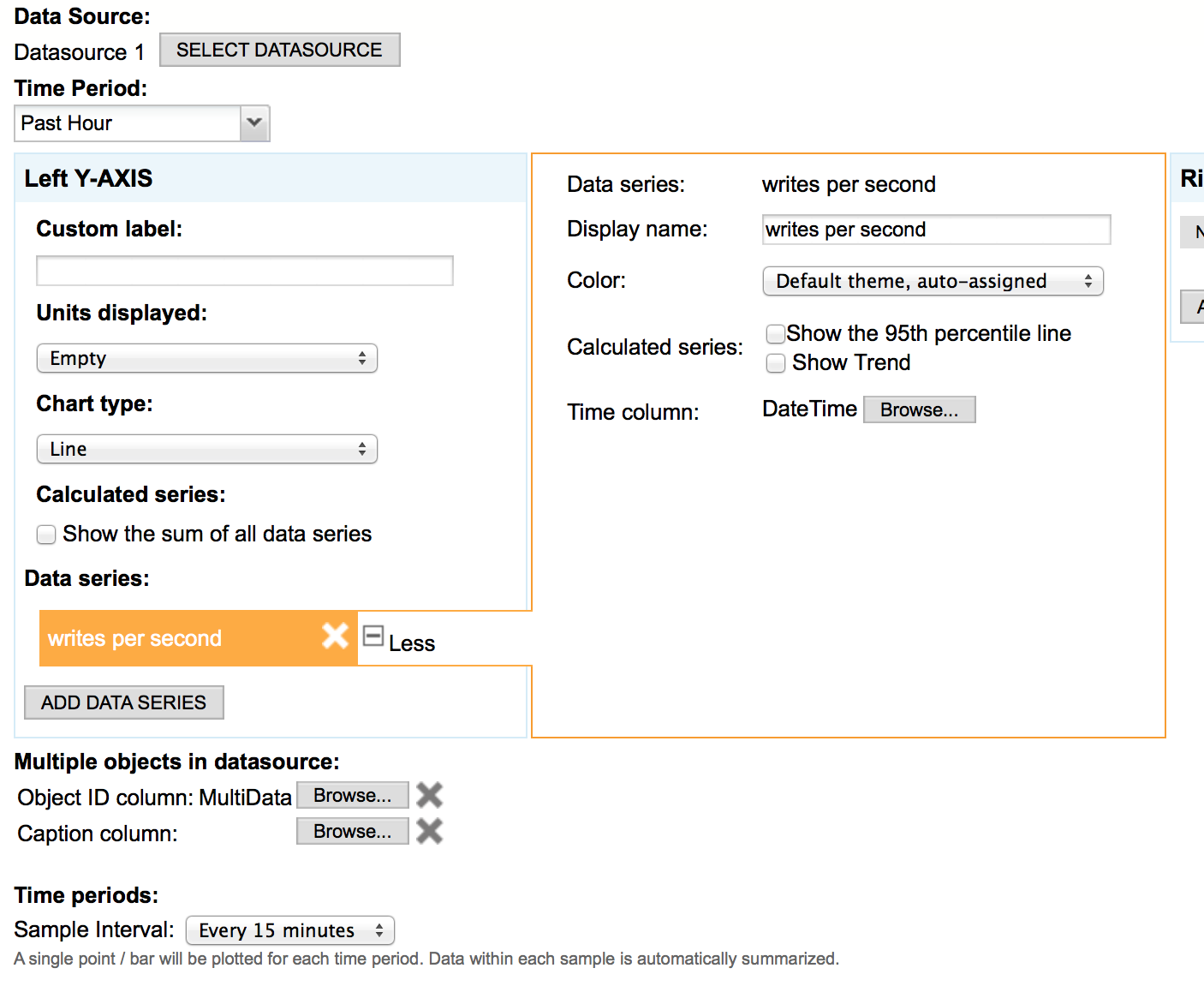
Task: Clear the Caption column with X icon
Action: pos(429,831)
